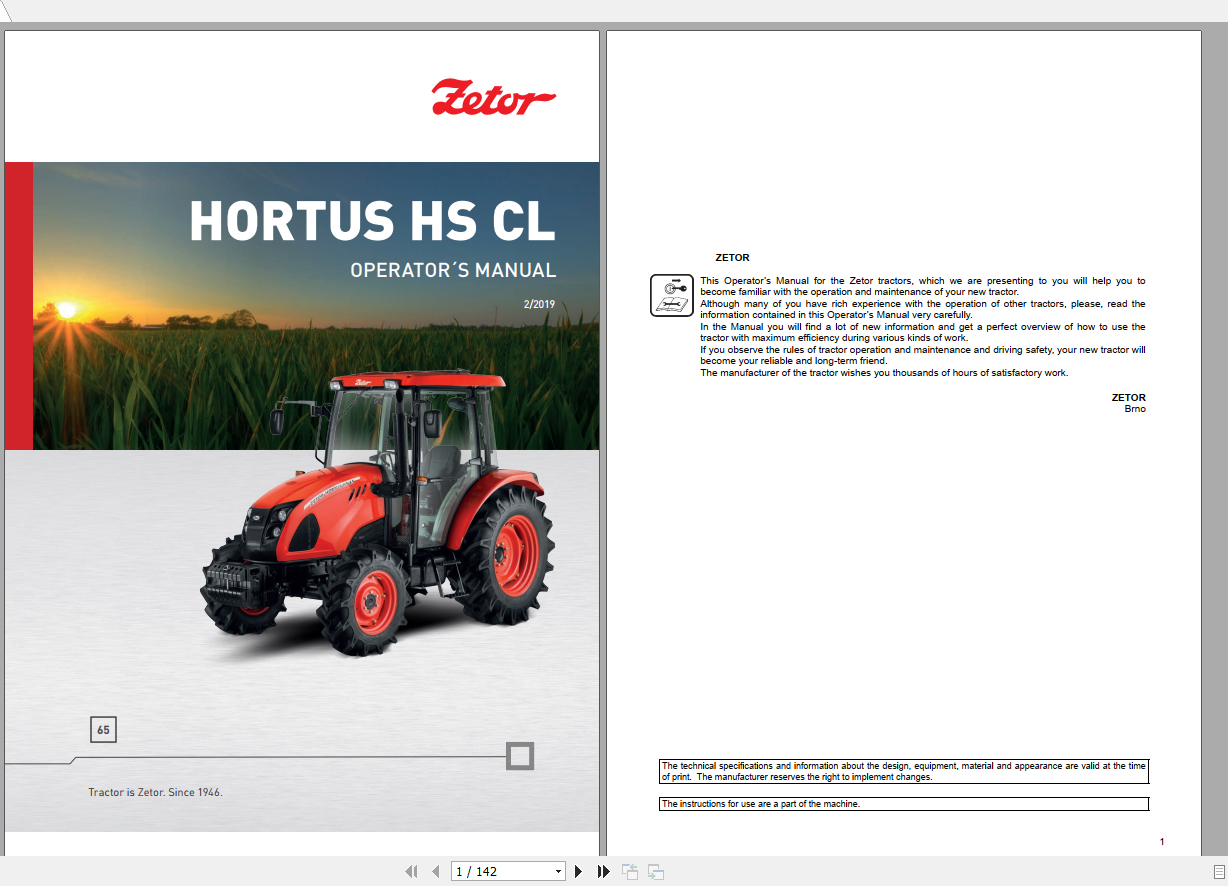The image size is (1228, 886).
Task: Click the previous view navigation icon
Action: click(630, 872)
